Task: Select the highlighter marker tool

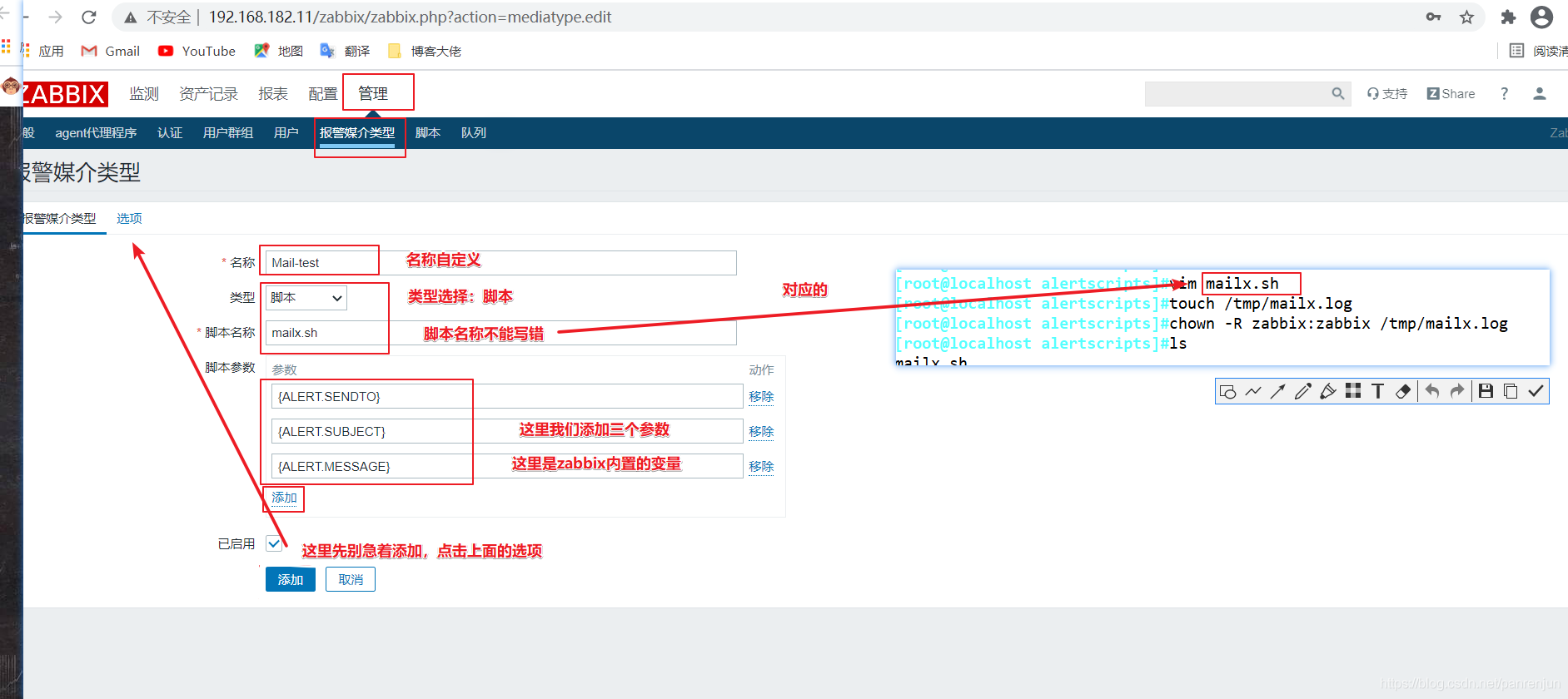Action: 1328,391
